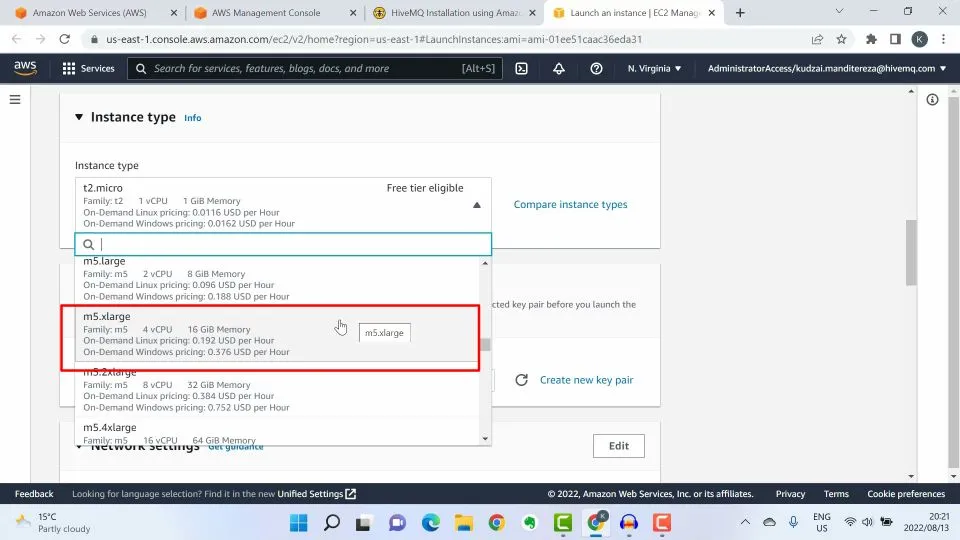Click the Services menu label
This screenshot has height=540, width=960.
tap(97, 69)
